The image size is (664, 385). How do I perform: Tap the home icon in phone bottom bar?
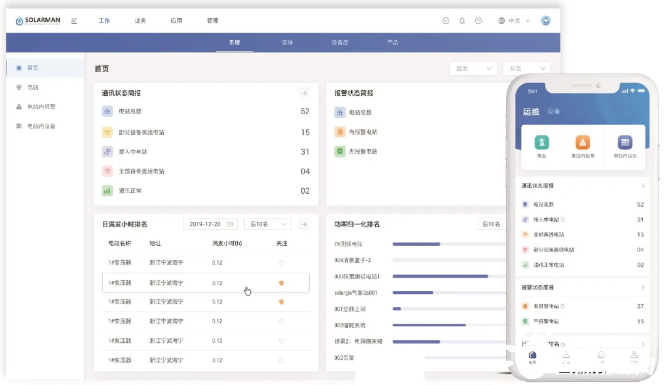pos(533,356)
